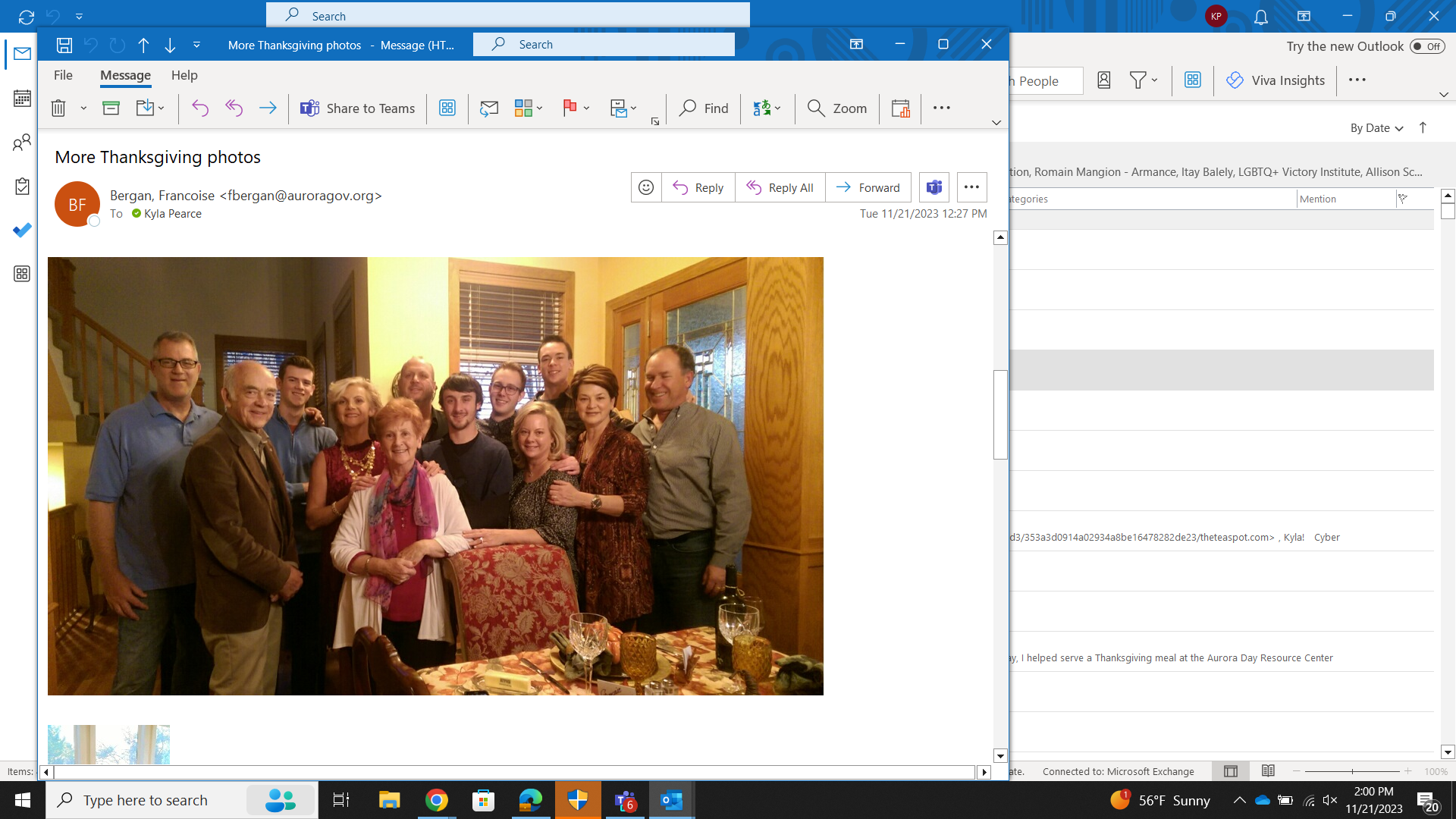Switch to Reading view in status bar
The height and width of the screenshot is (819, 1456).
click(x=1268, y=771)
